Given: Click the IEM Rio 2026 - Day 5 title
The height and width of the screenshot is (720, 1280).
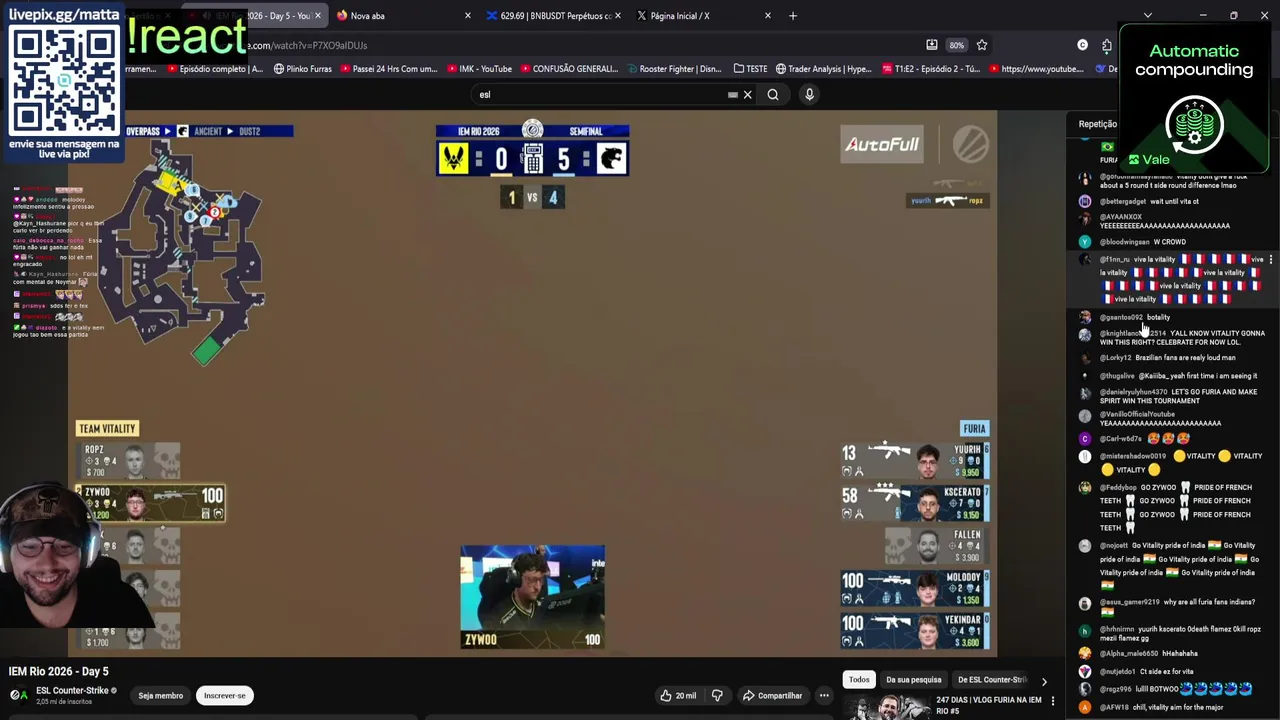Looking at the screenshot, I should tap(58, 672).
